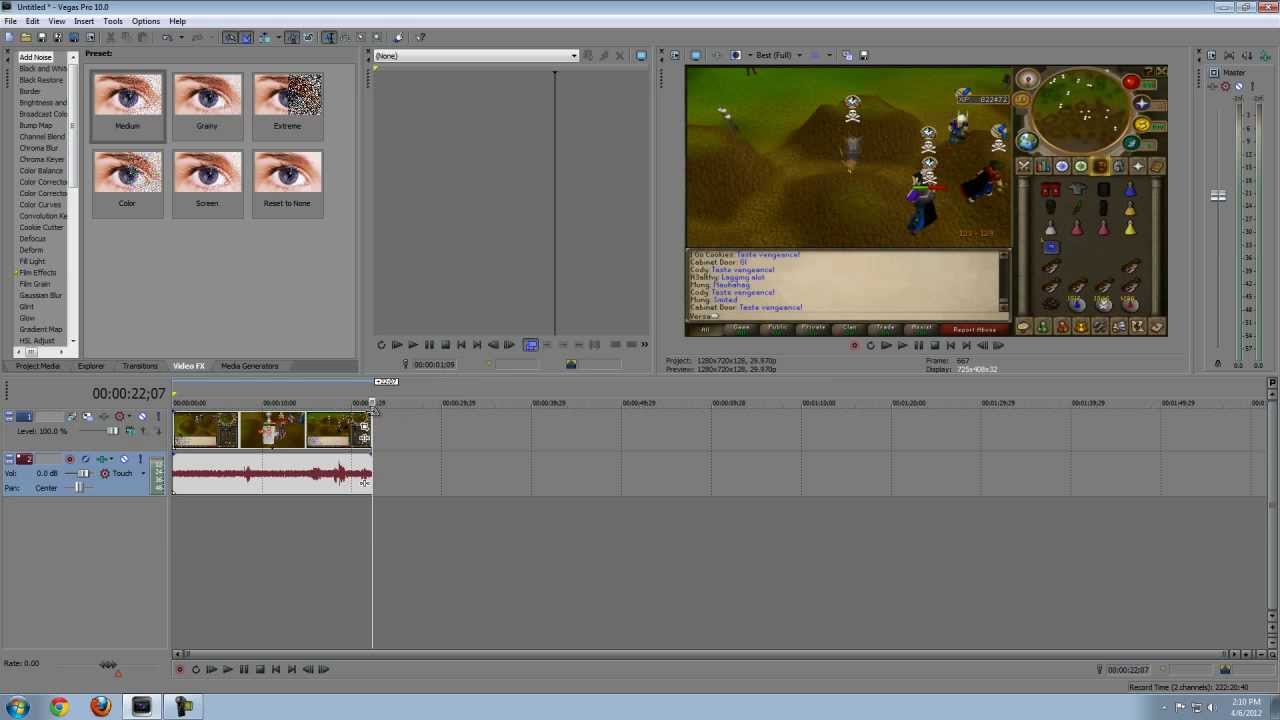Click the Save project toolbar icon

[x=41, y=37]
